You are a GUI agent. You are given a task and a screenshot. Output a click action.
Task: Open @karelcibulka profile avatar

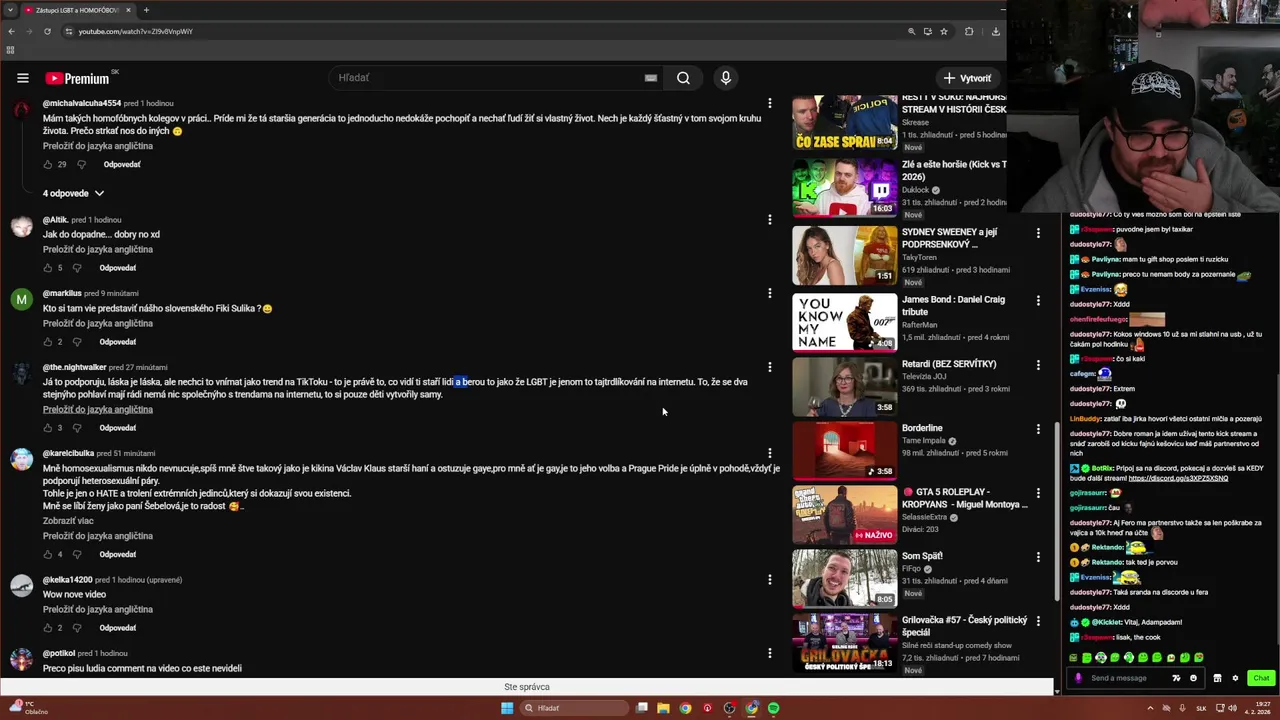point(21,459)
